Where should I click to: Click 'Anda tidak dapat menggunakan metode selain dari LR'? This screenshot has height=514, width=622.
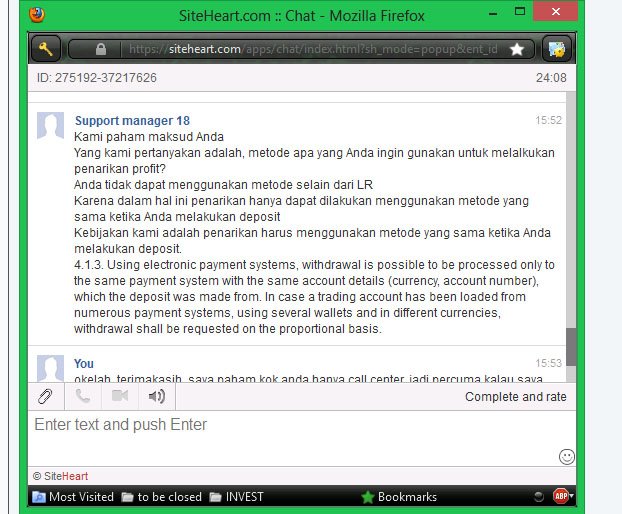223,185
